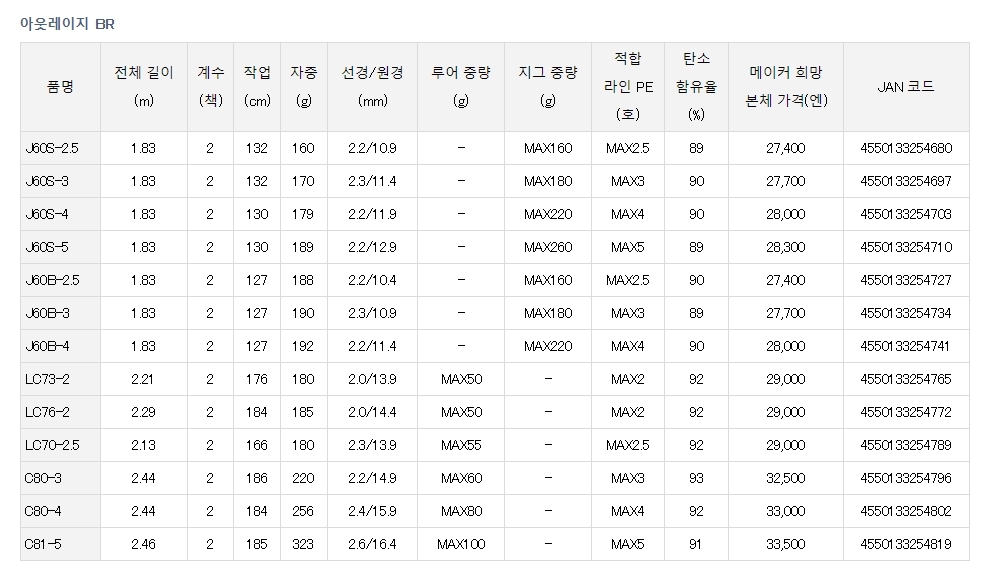Click the 2.2/12.9 diameter cell

pyautogui.click(x=372, y=247)
